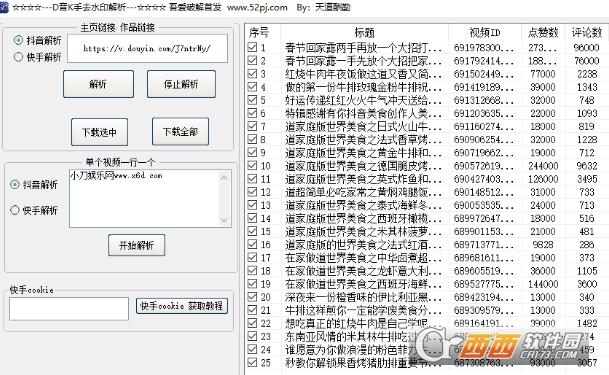Click the douyin URL input field
This screenshot has height=375, width=609.
click(x=148, y=49)
